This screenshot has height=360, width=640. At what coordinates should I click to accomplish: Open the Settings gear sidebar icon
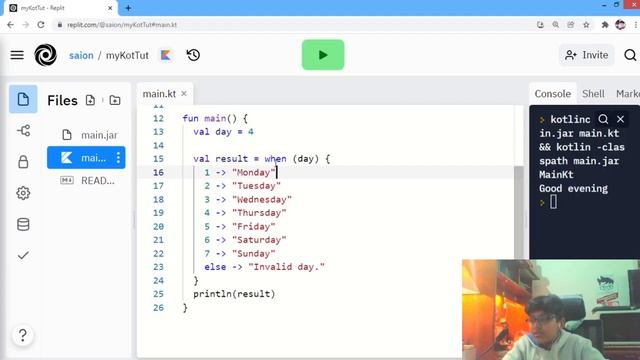23,193
